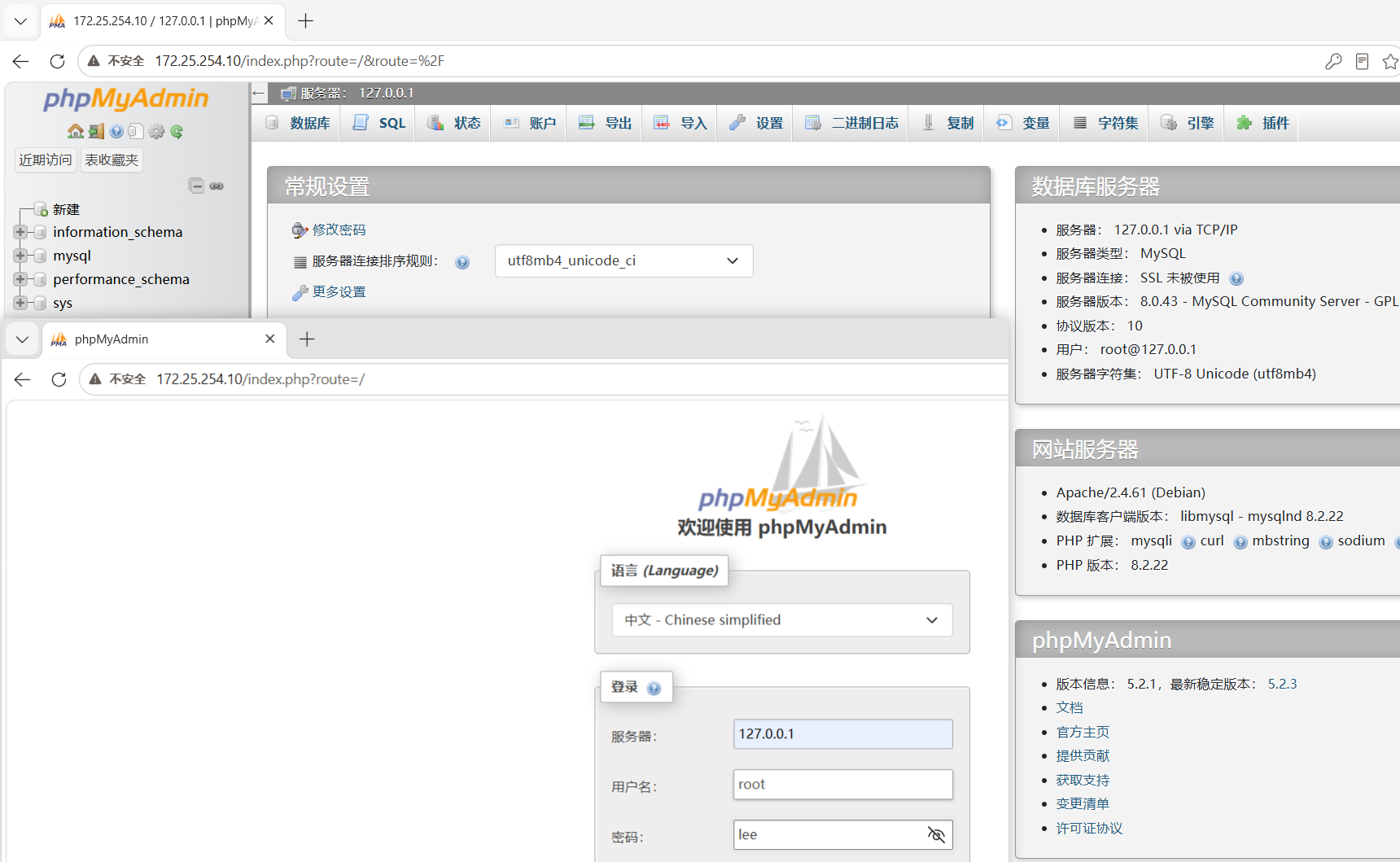Expand the mysql database node

coord(20,256)
